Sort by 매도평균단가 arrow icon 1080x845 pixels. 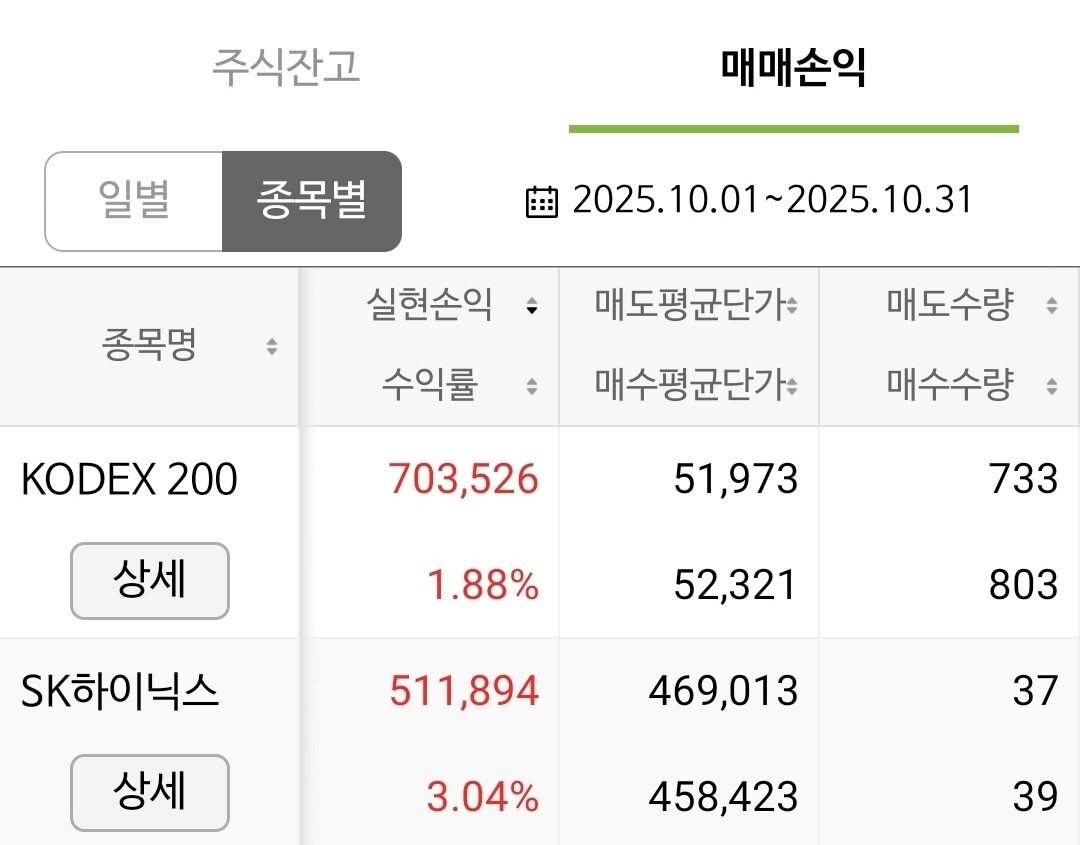click(x=792, y=305)
